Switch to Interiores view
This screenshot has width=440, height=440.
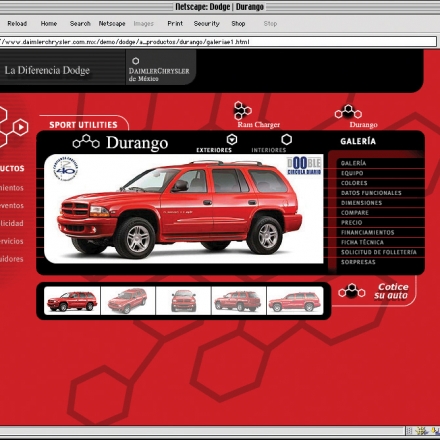pos(269,150)
